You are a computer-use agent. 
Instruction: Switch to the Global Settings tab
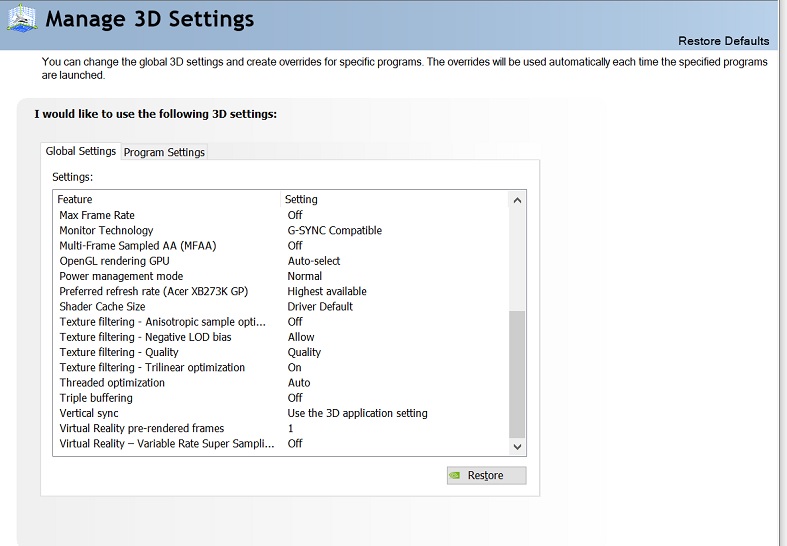[81, 151]
